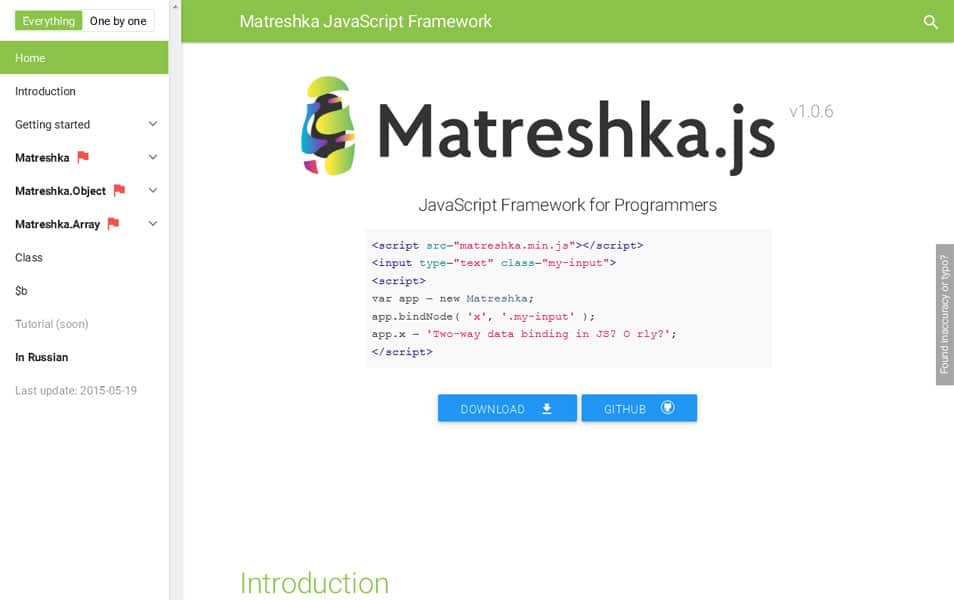This screenshot has width=954, height=600.
Task: Click the v1.0.6 version label
Action: (x=811, y=111)
